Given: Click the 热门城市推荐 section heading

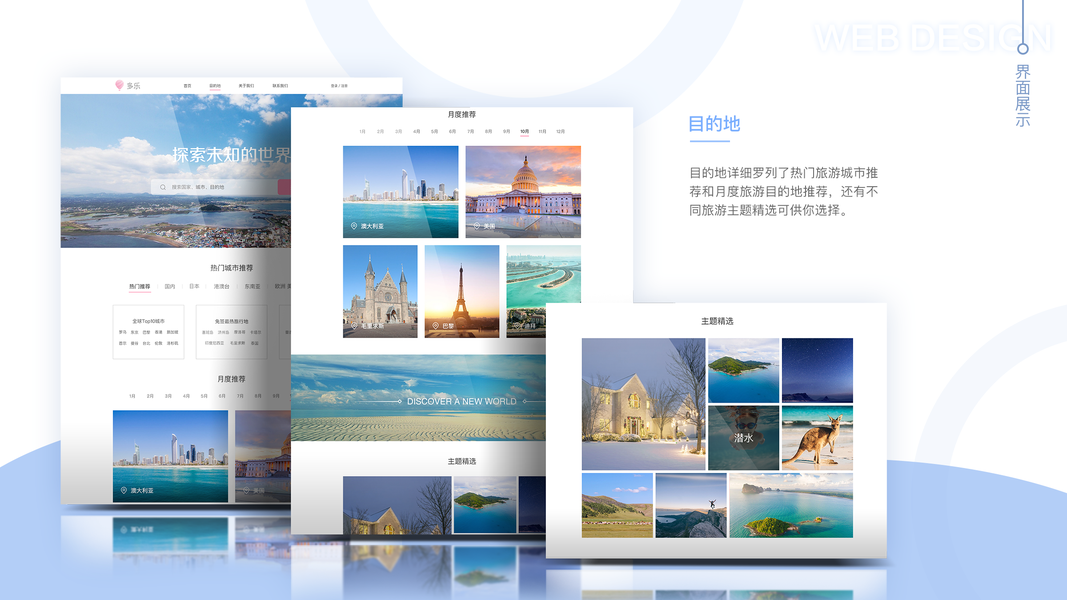Looking at the screenshot, I should click(231, 268).
